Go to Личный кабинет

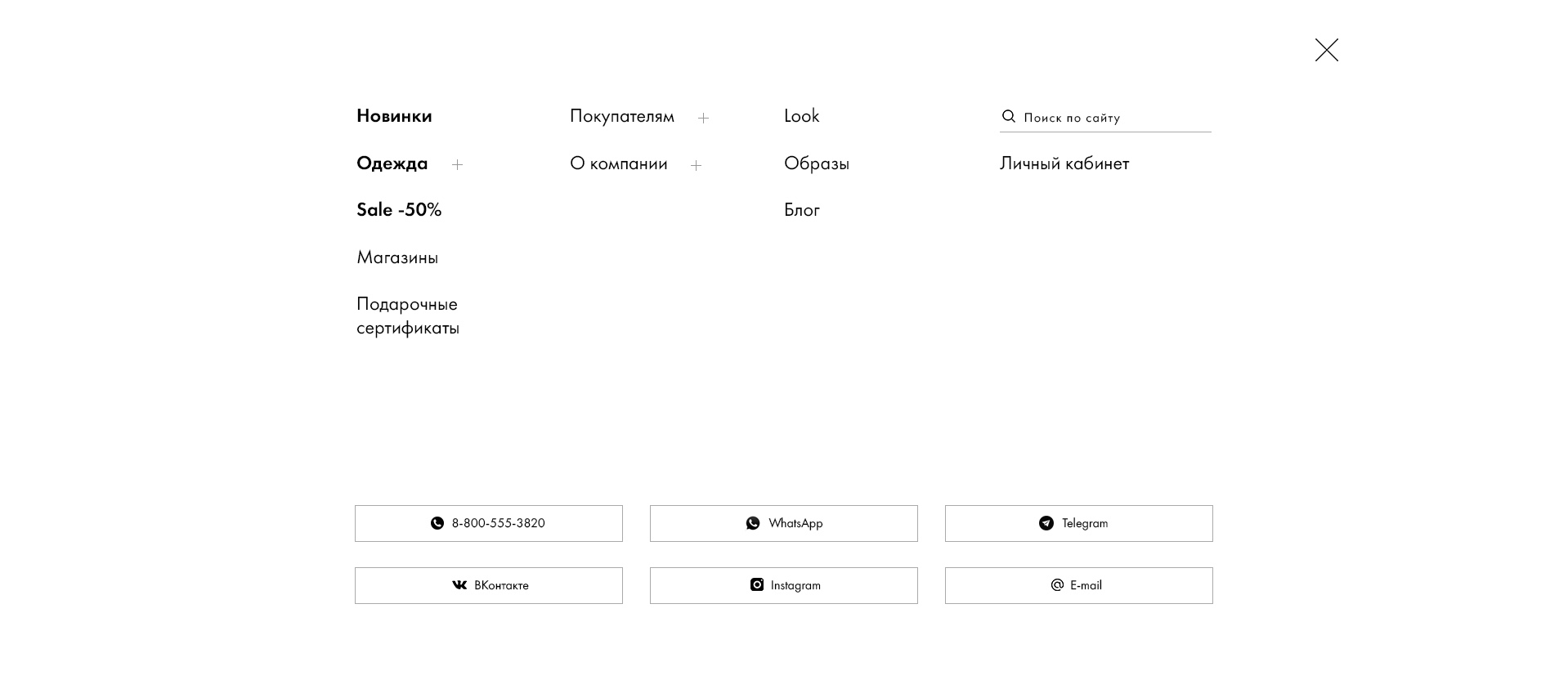point(1064,163)
